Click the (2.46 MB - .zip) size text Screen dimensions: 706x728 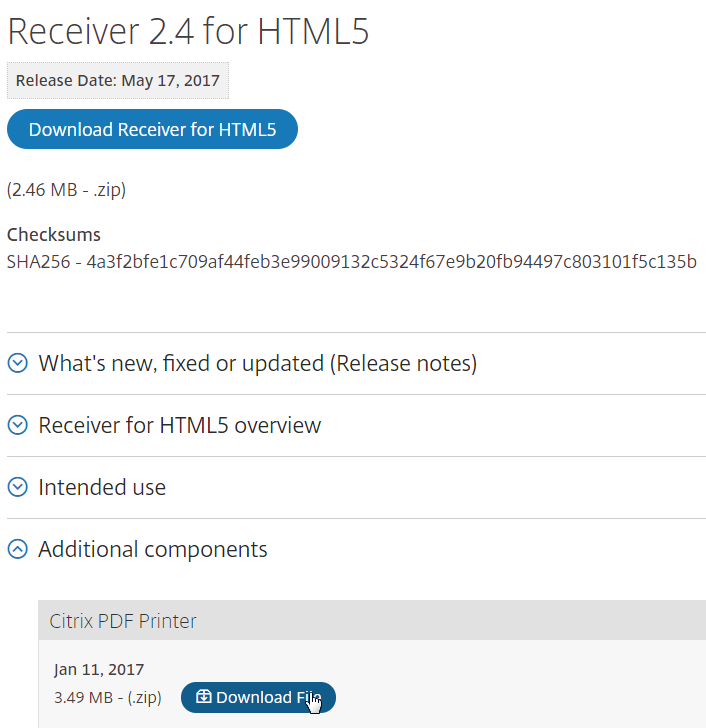(x=66, y=190)
